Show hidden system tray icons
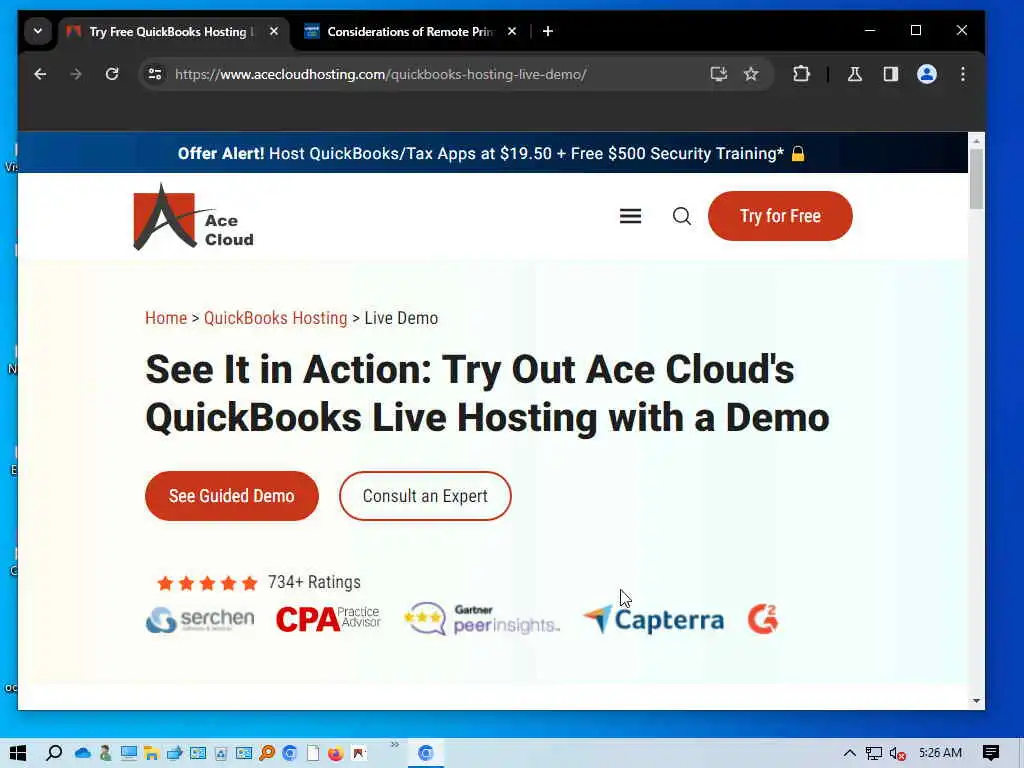The width and height of the screenshot is (1024, 768). point(849,753)
